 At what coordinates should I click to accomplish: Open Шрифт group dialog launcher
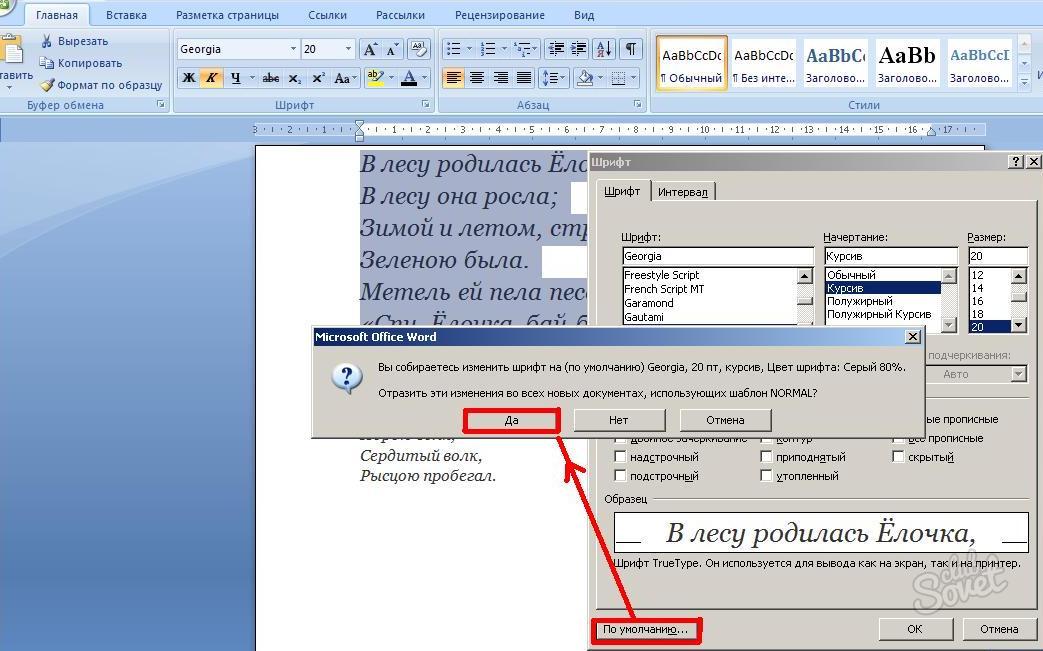pos(426,104)
